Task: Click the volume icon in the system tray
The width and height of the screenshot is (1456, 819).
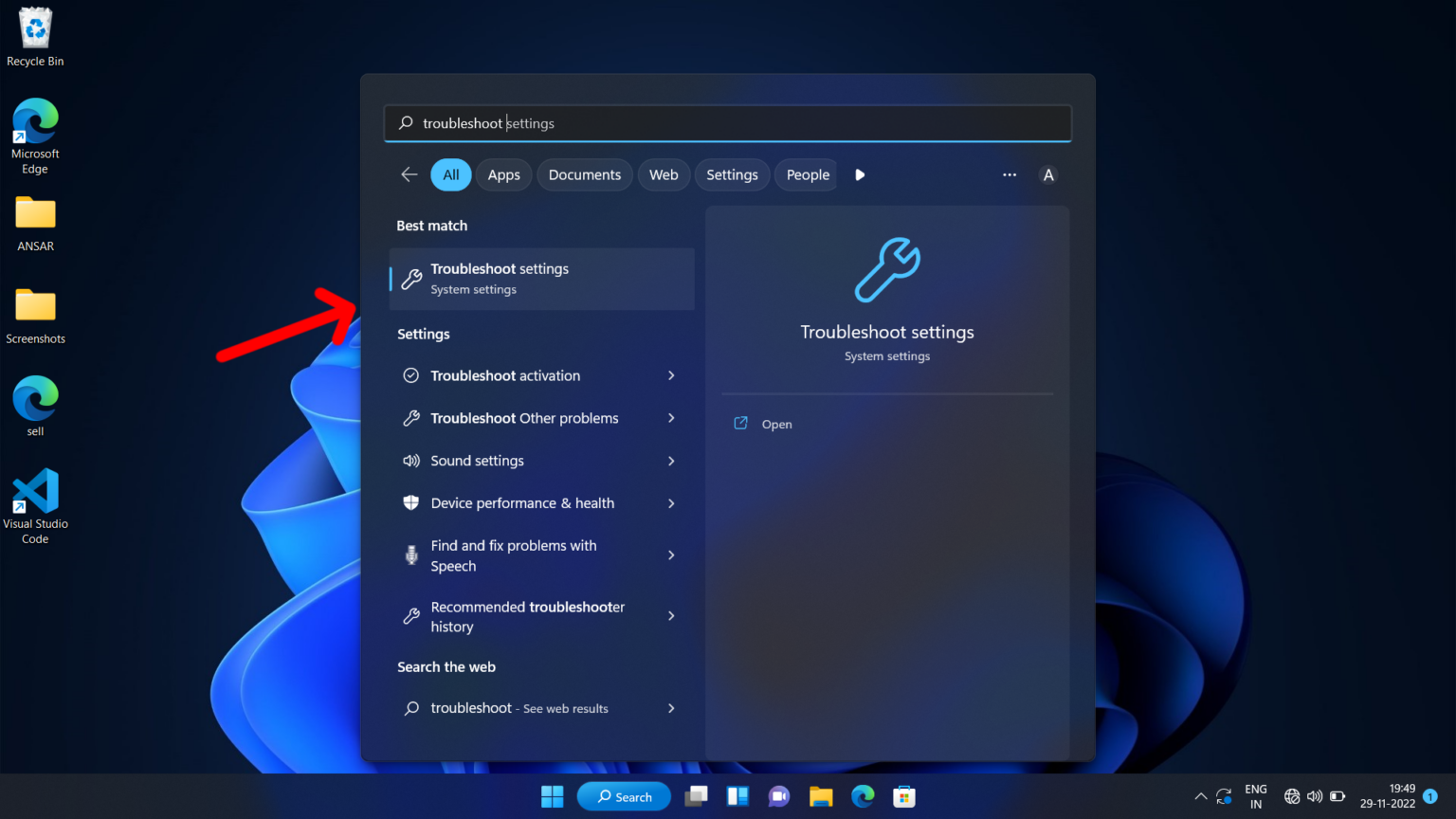Action: [1315, 796]
